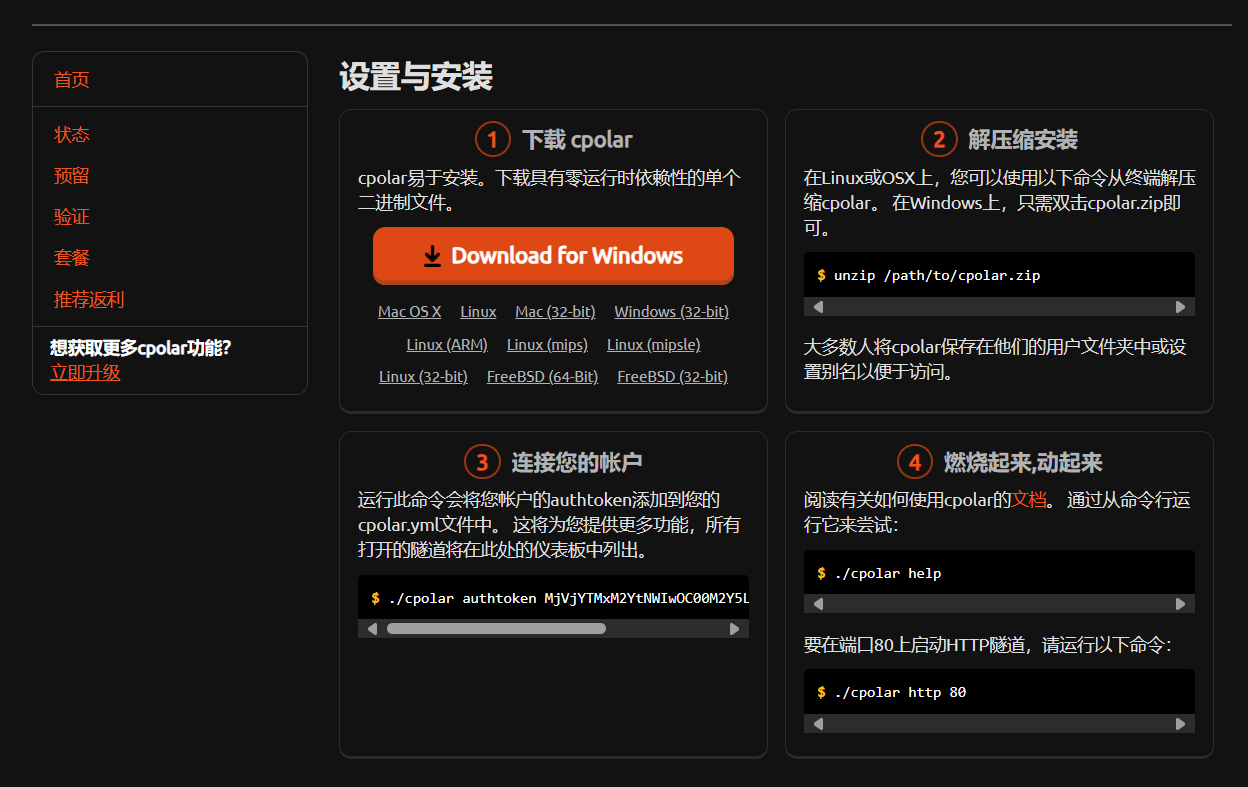Click the step 1 circled number icon
Viewport: 1248px width, 787px height.
click(493, 139)
